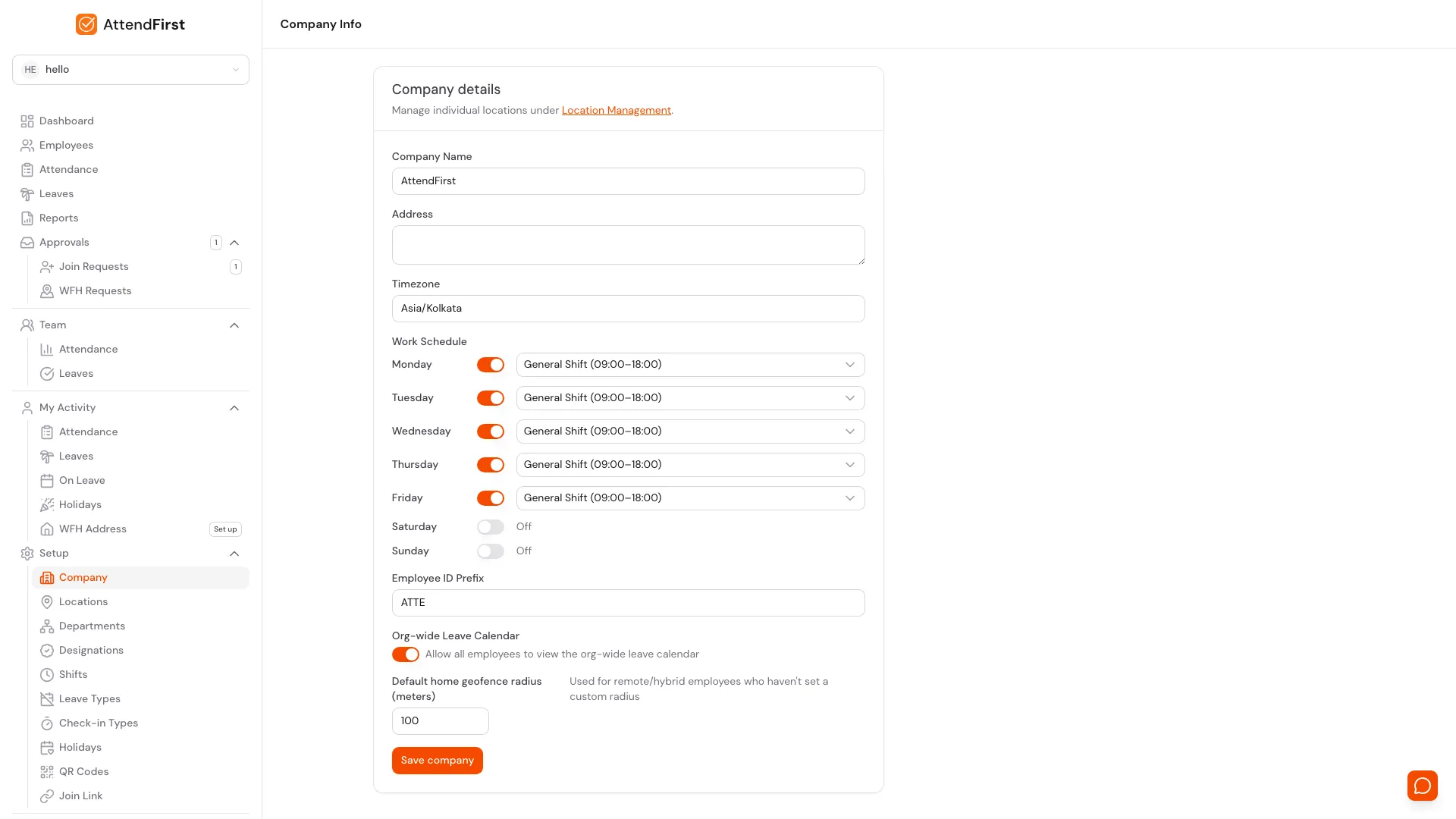Image resolution: width=1456 pixels, height=819 pixels.
Task: Click the Timezone field
Action: click(629, 309)
